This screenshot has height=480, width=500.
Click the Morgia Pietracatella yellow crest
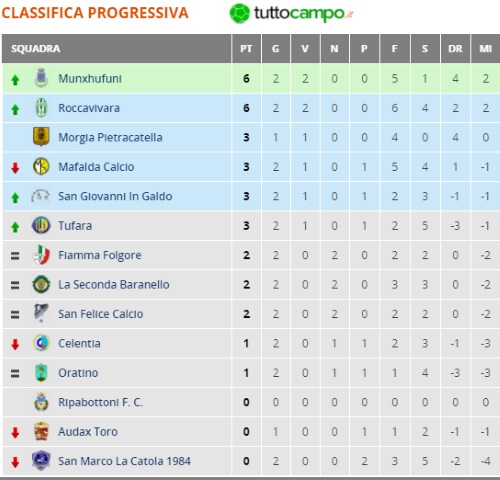point(41,137)
